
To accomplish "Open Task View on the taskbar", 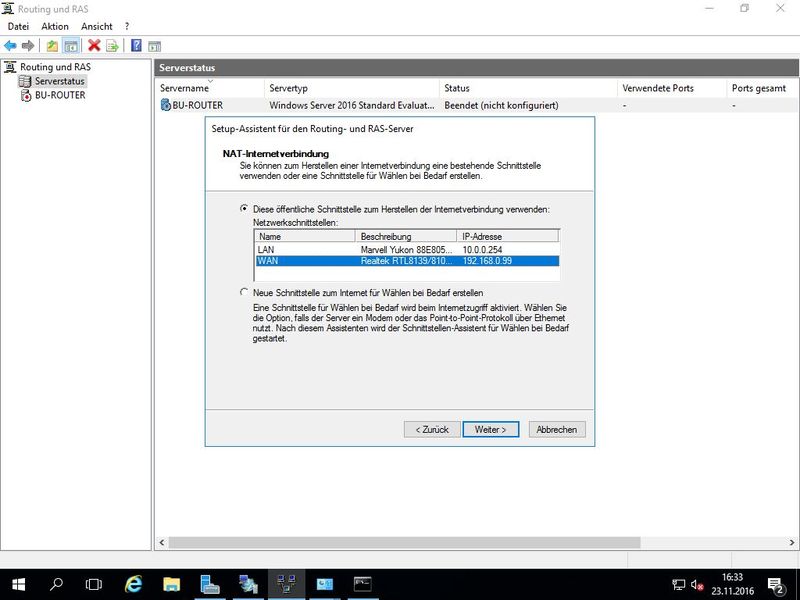I will tap(94, 584).
